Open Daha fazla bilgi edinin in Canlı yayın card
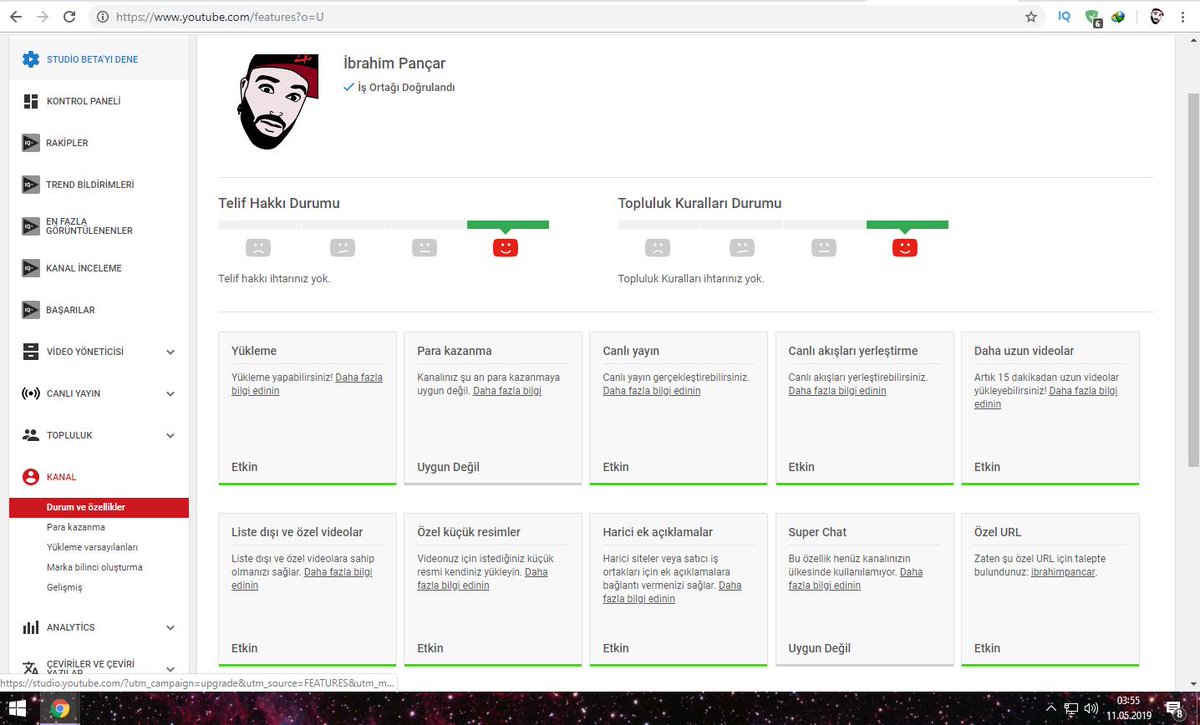The image size is (1200, 725). click(x=651, y=391)
